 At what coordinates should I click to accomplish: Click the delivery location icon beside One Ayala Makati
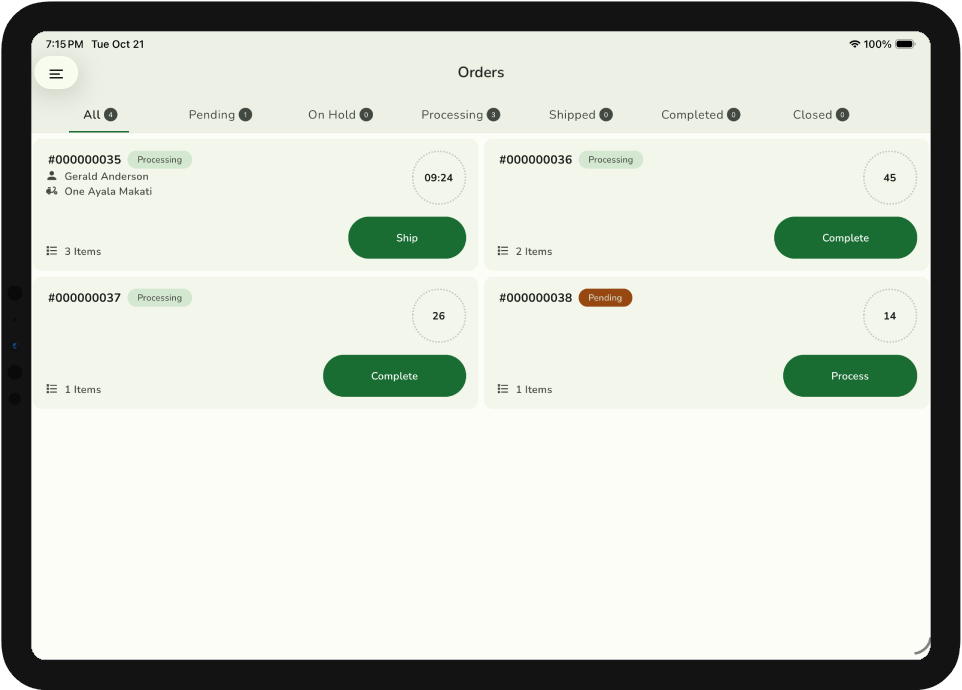pos(52,191)
